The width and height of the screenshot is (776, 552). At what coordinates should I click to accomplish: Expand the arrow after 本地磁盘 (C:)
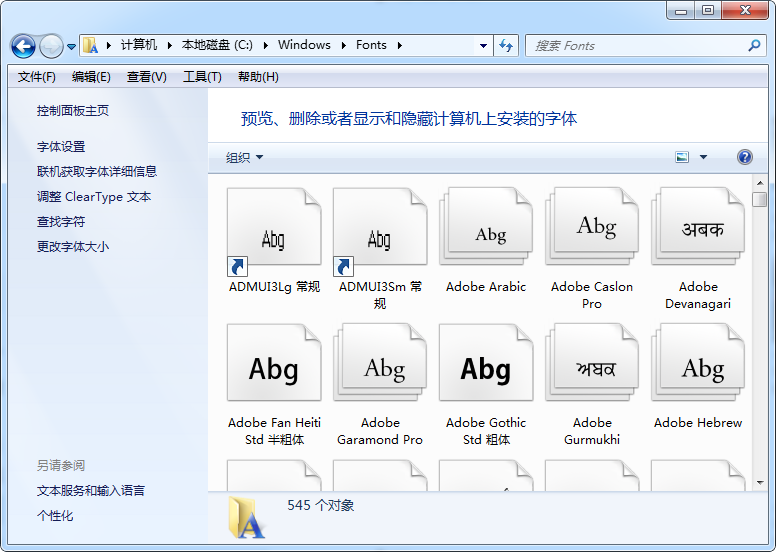click(265, 46)
